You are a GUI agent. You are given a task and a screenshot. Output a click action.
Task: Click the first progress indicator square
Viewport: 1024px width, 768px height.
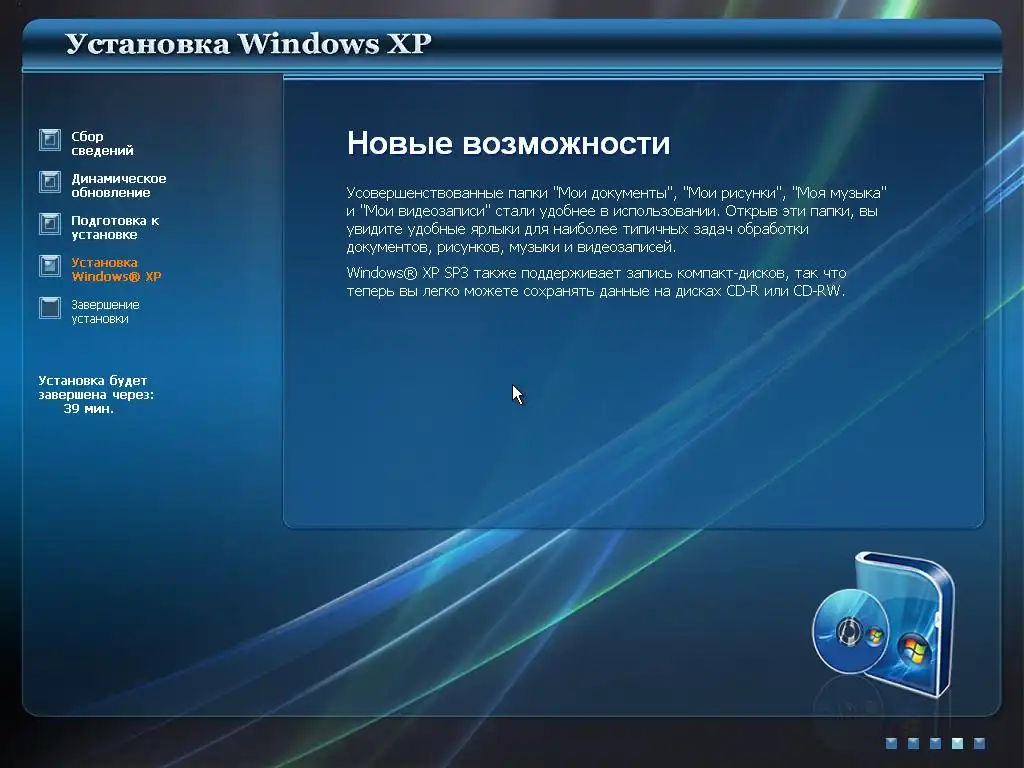pyautogui.click(x=891, y=743)
